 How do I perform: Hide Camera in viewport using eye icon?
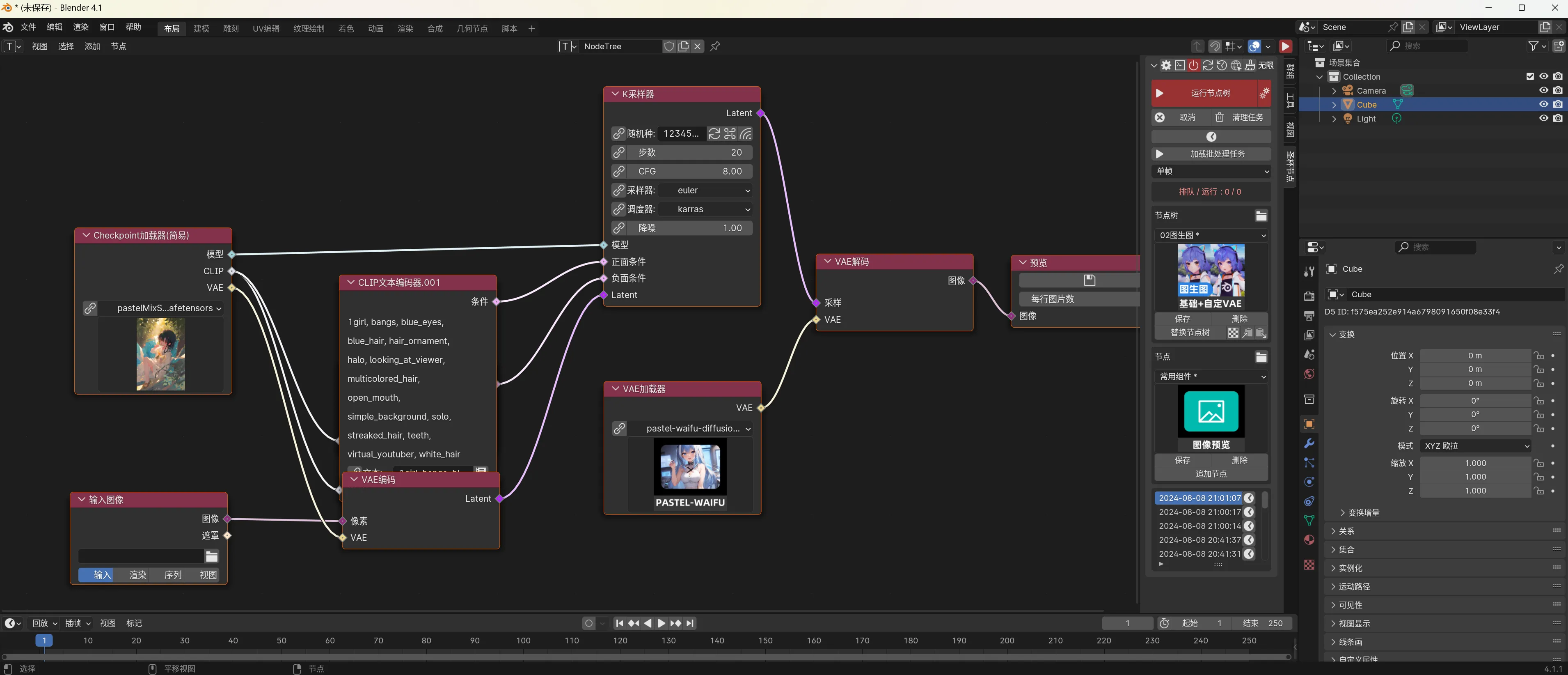(1543, 90)
